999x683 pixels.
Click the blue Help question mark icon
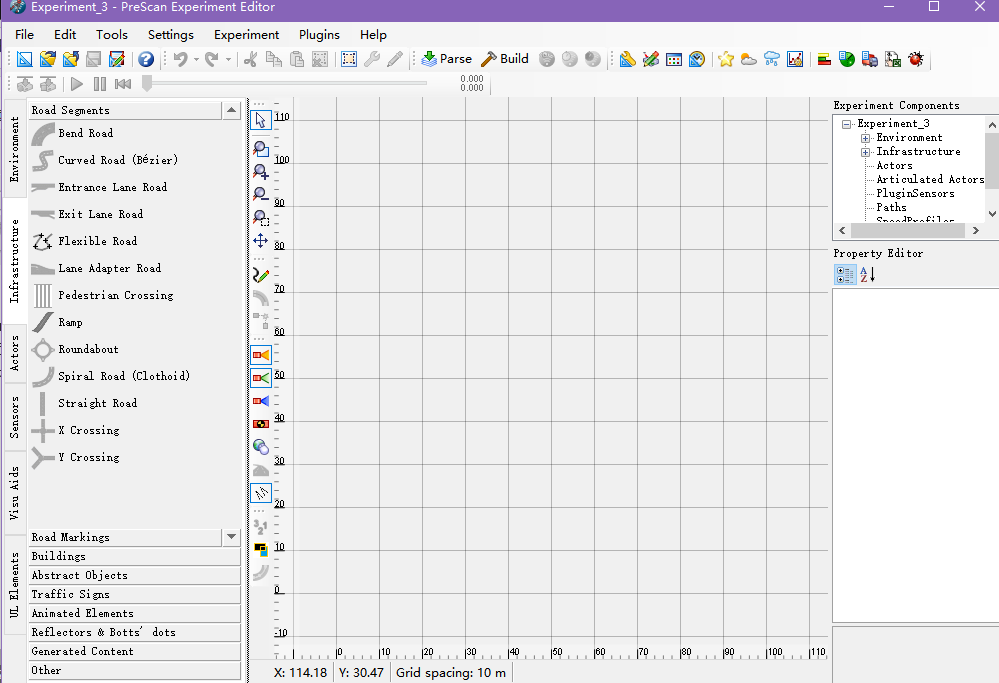pyautogui.click(x=146, y=59)
